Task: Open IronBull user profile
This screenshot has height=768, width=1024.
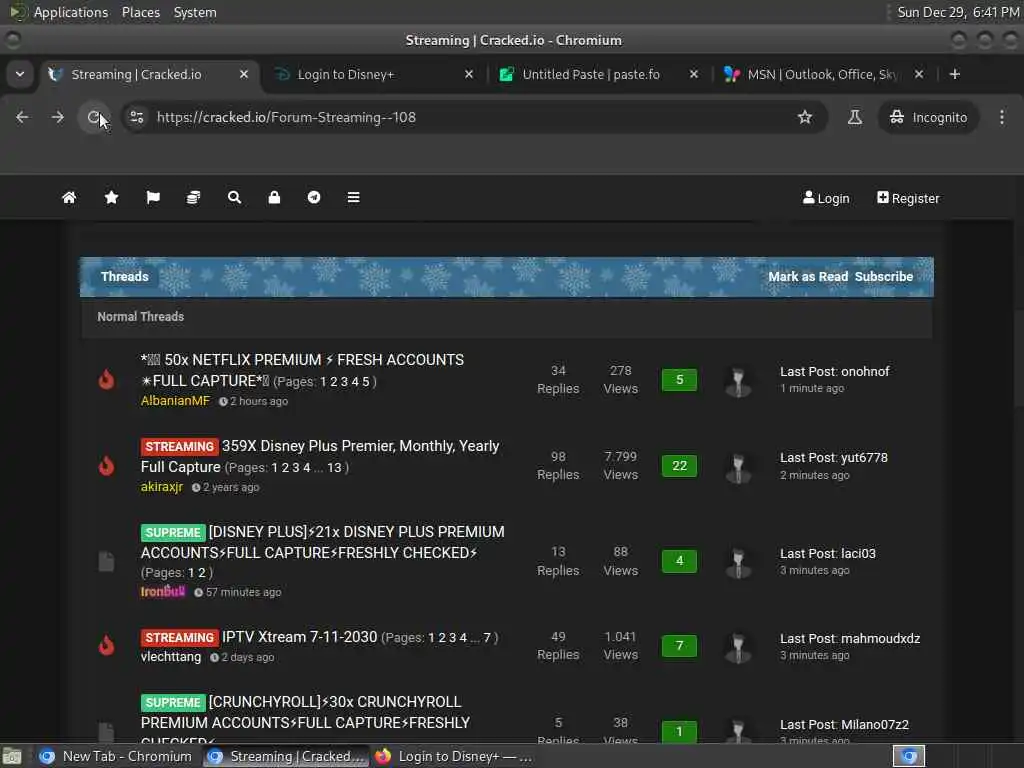Action: coord(163,591)
